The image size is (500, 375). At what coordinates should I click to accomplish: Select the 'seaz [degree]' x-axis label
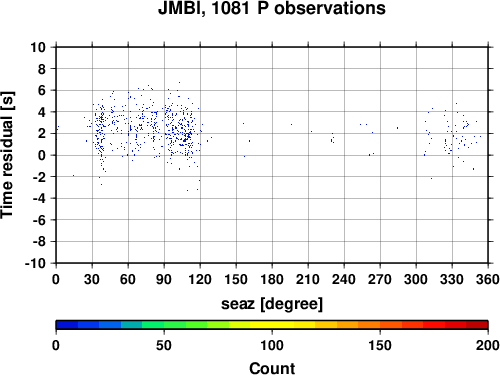point(272,304)
